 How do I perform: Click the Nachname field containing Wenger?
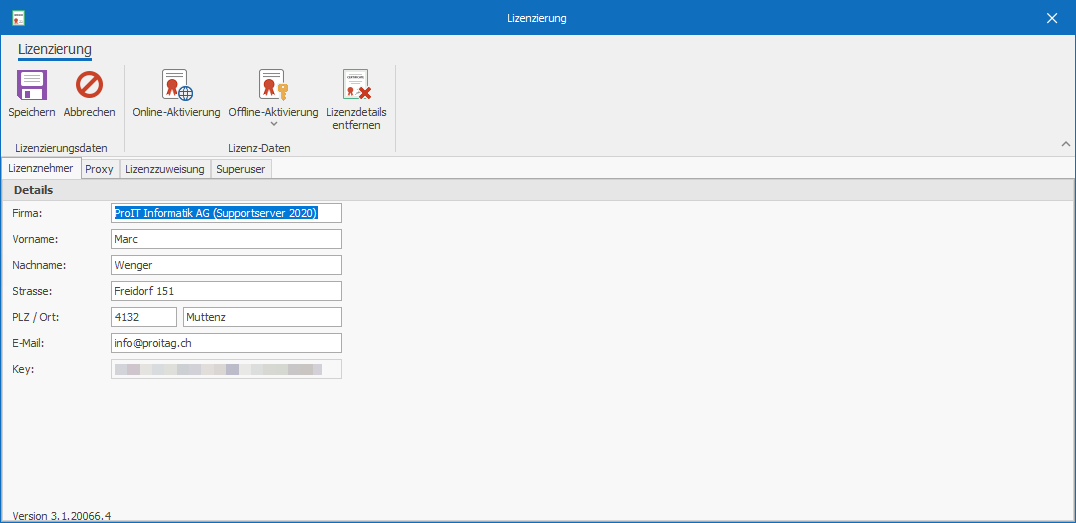tap(226, 265)
